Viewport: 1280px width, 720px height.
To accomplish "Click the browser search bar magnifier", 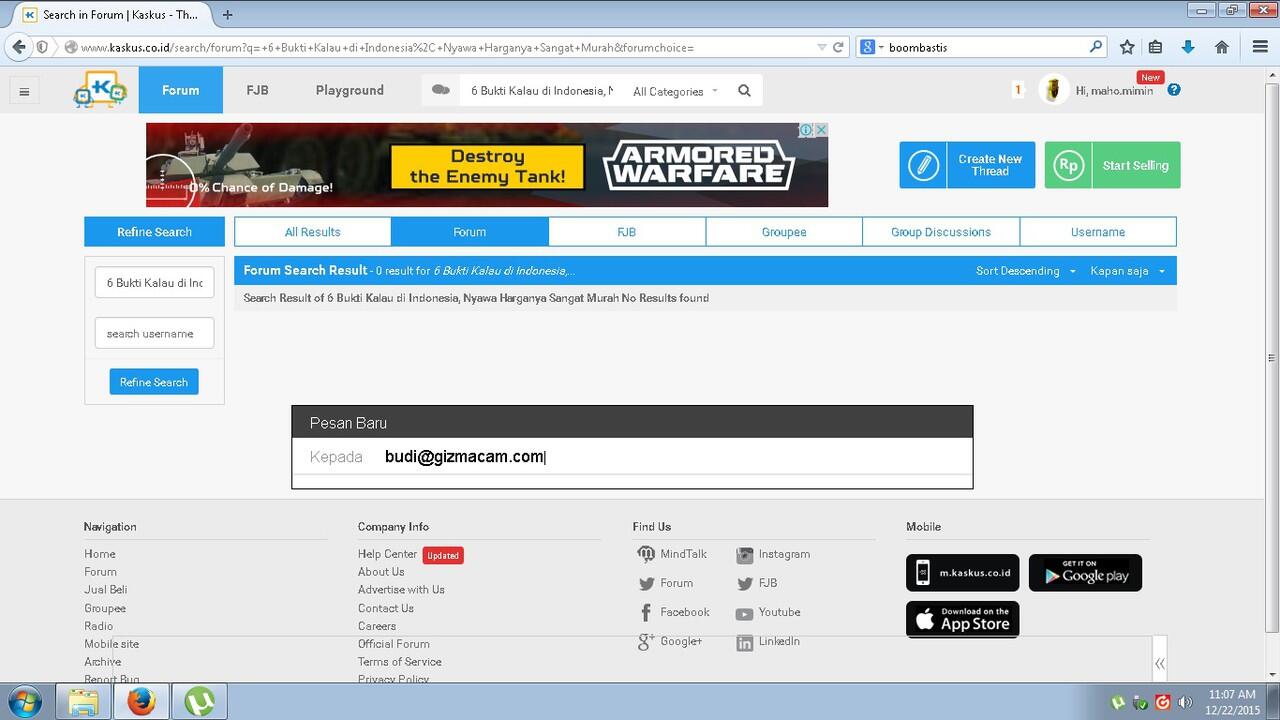I will click(1096, 46).
